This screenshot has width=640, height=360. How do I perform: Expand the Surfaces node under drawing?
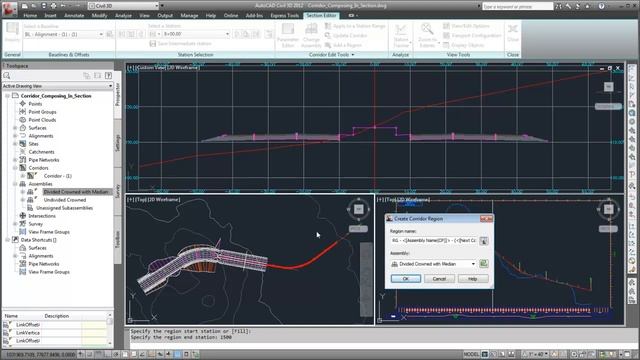tap(15, 128)
